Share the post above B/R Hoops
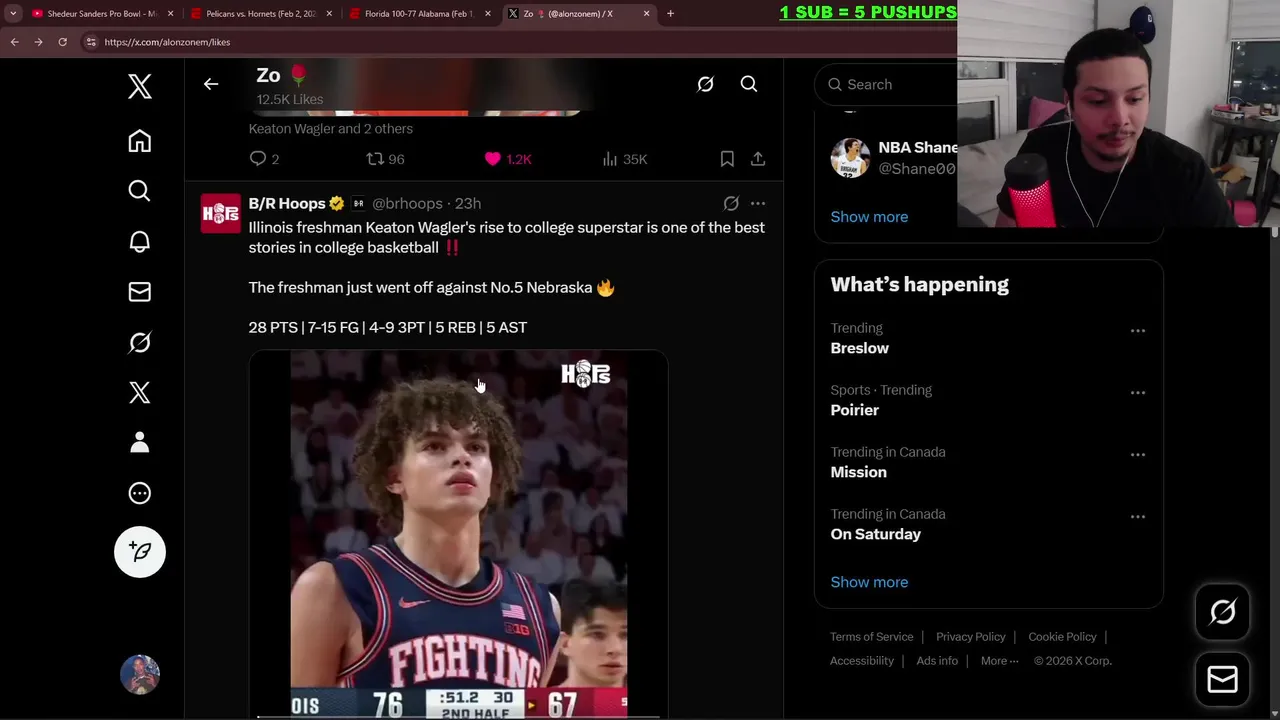This screenshot has width=1280, height=720. [758, 159]
